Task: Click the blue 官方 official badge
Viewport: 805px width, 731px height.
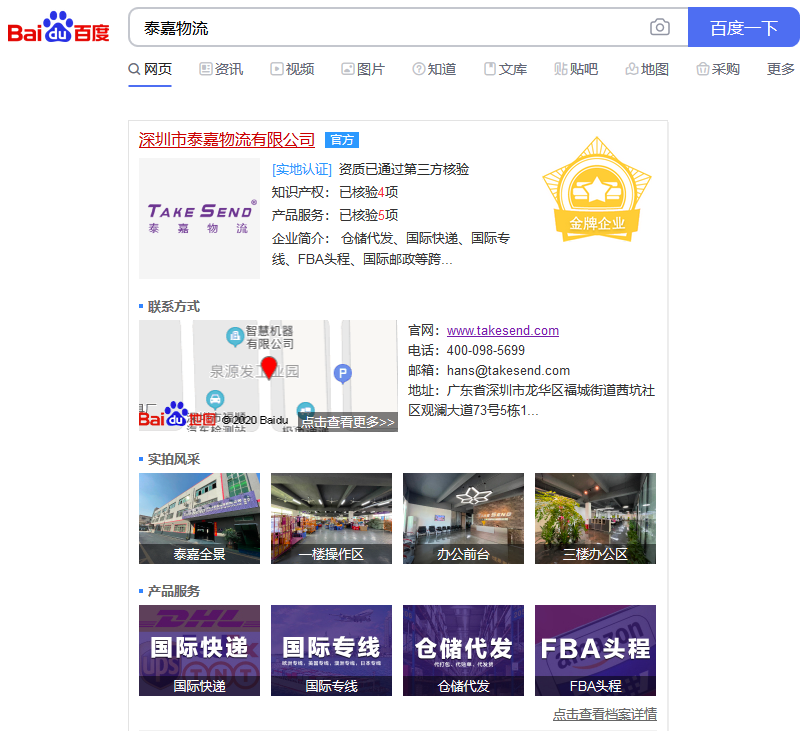Action: [341, 140]
